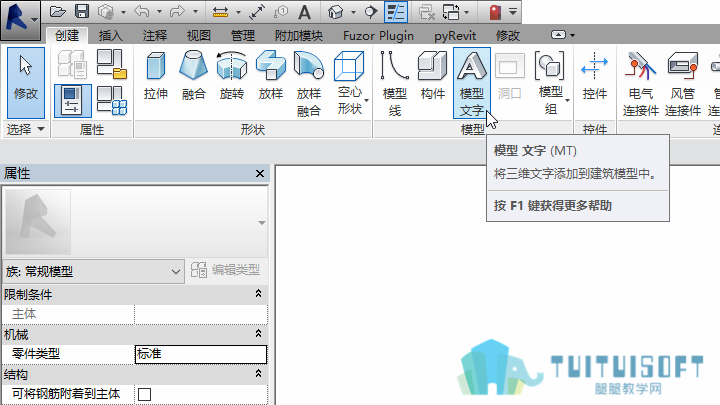This screenshot has height=405, width=720.
Task: Save the file with the floppy disk icon
Action: click(x=82, y=11)
